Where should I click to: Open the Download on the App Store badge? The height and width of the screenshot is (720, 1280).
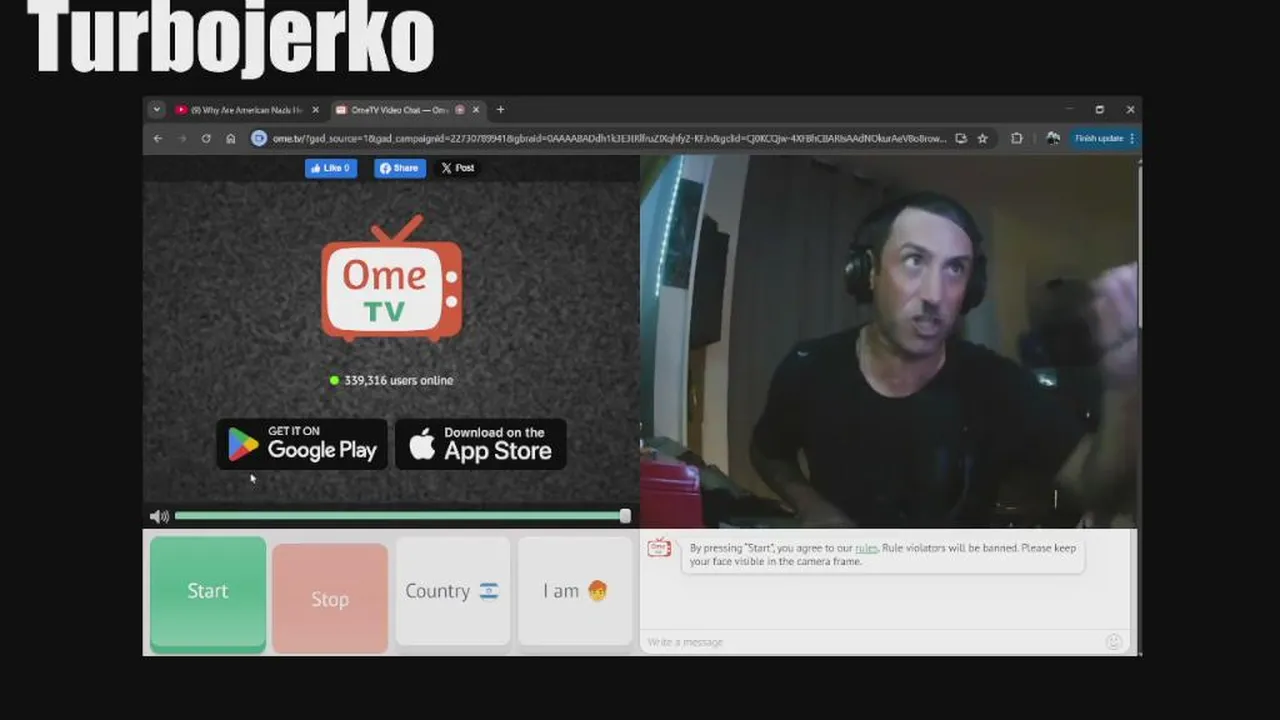pyautogui.click(x=481, y=444)
